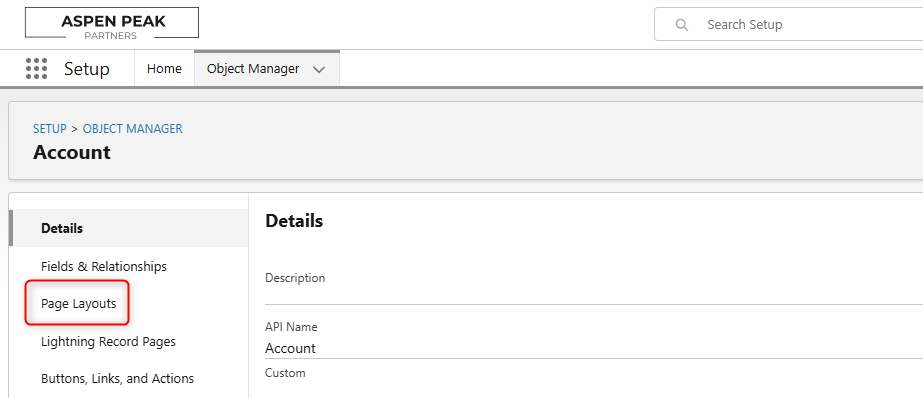
Task: Switch to the Home tab
Action: coord(164,69)
